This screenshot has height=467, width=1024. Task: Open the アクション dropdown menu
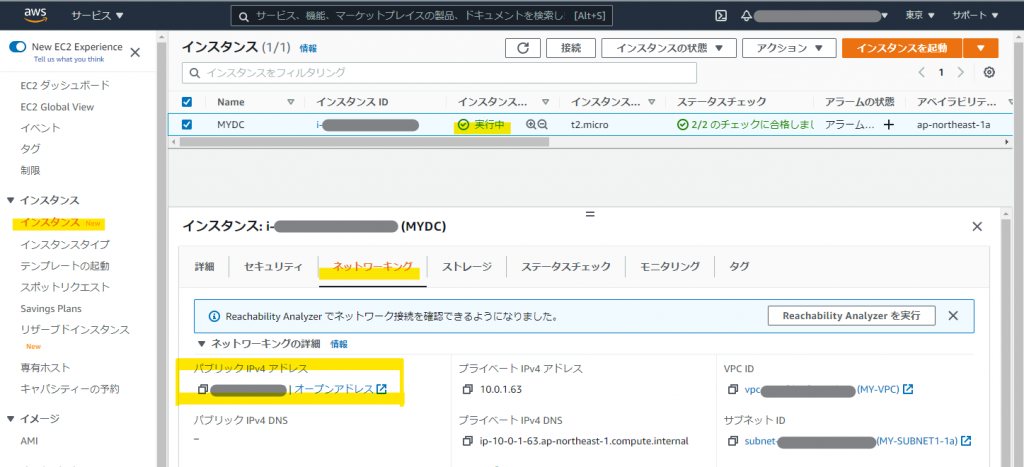click(x=789, y=48)
